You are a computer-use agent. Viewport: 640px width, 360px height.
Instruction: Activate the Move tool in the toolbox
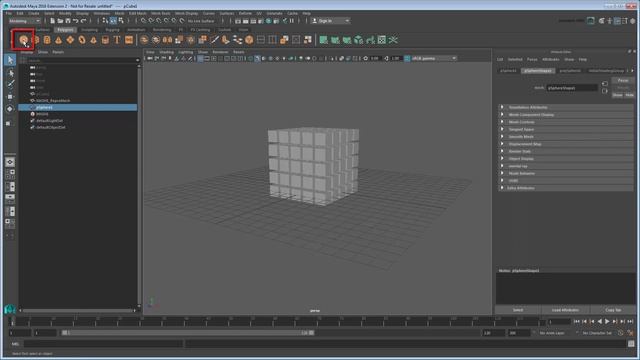click(x=10, y=97)
